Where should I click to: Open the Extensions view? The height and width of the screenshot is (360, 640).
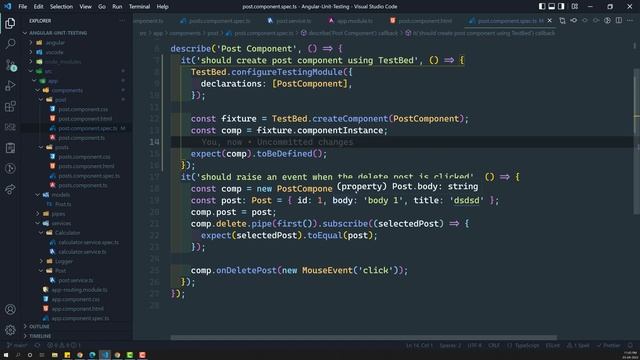(x=10, y=107)
